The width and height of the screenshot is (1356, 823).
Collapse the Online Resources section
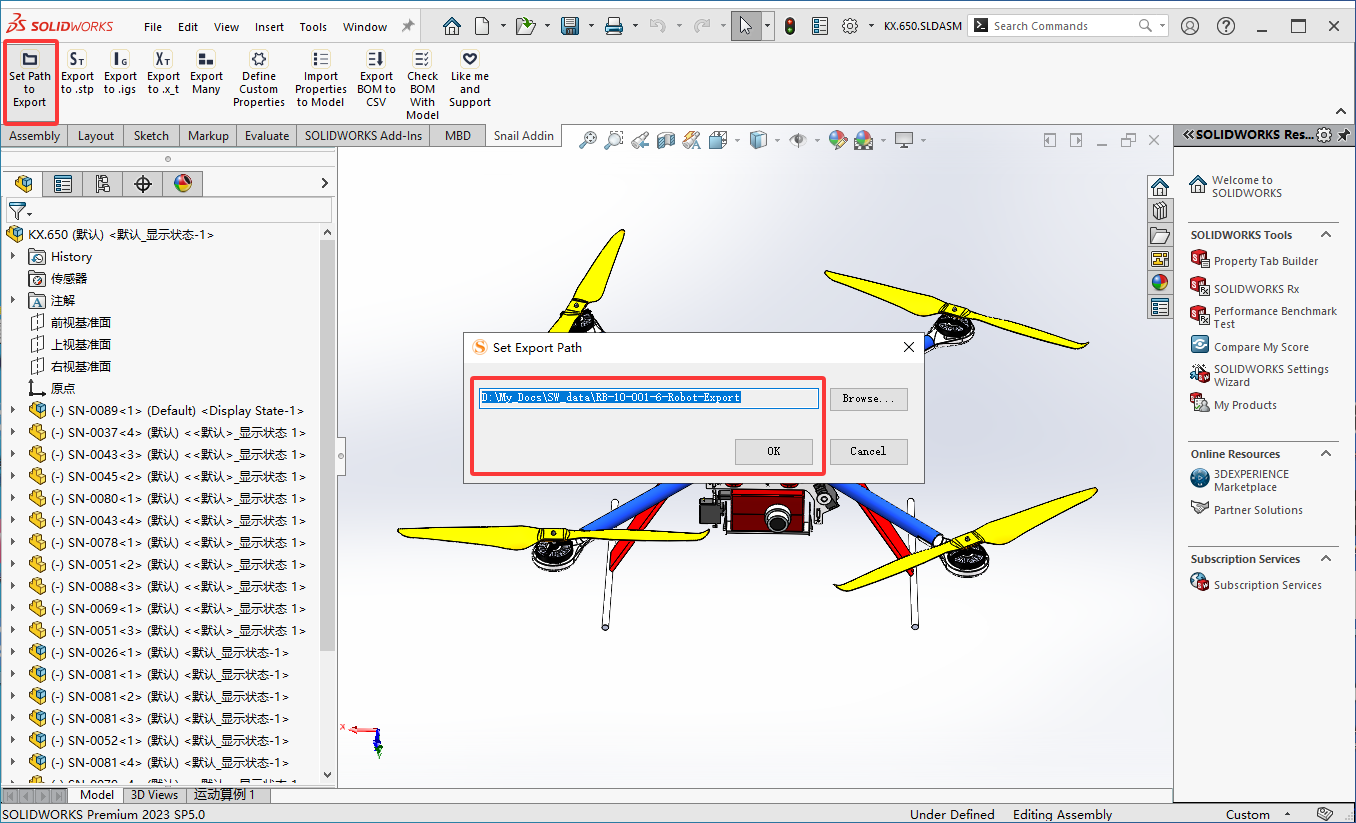(1326, 454)
